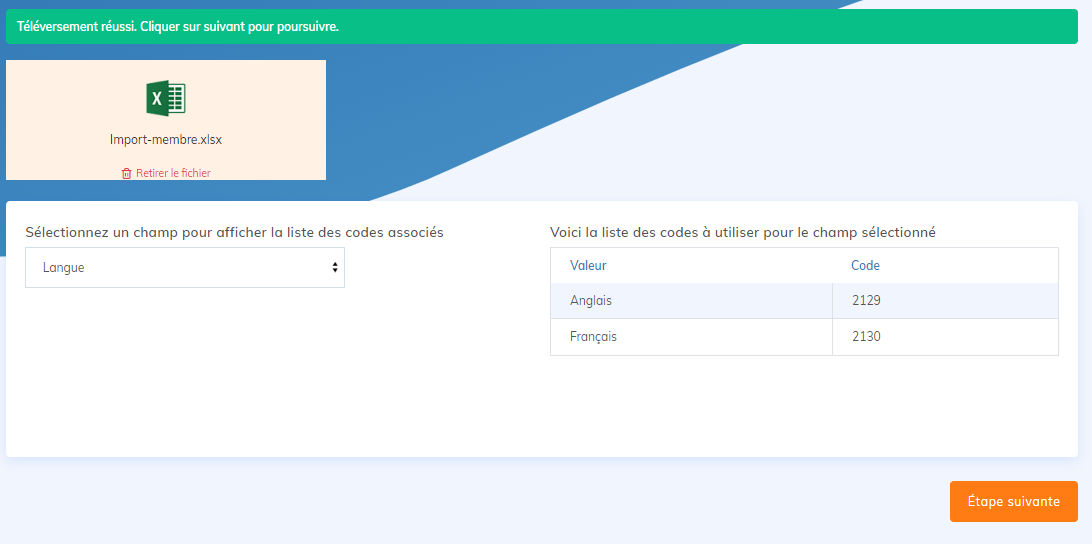1092x544 pixels.
Task: Click the red trash bin icon
Action: click(126, 173)
